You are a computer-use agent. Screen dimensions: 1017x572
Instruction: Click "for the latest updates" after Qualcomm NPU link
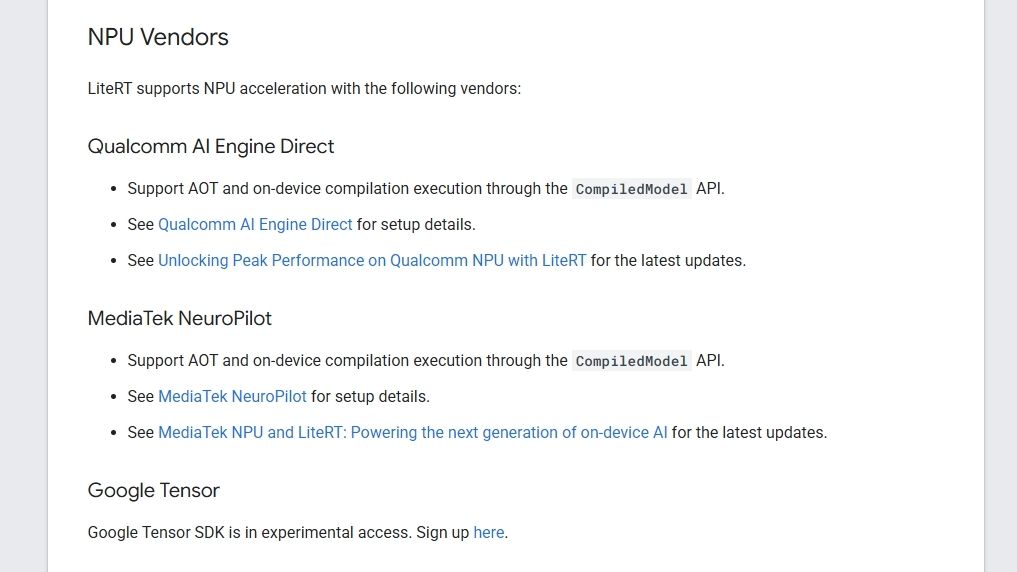click(668, 260)
